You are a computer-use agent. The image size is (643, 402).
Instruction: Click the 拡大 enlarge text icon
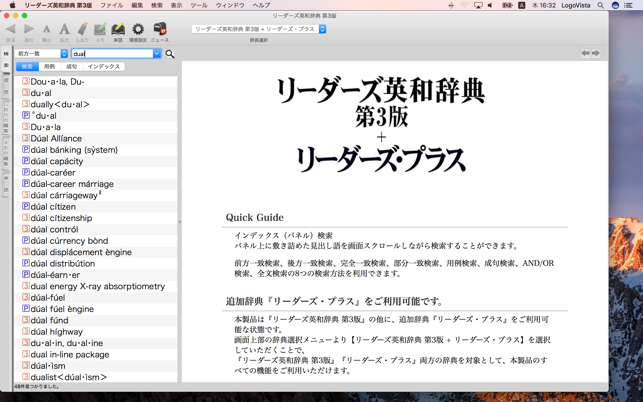[x=64, y=30]
